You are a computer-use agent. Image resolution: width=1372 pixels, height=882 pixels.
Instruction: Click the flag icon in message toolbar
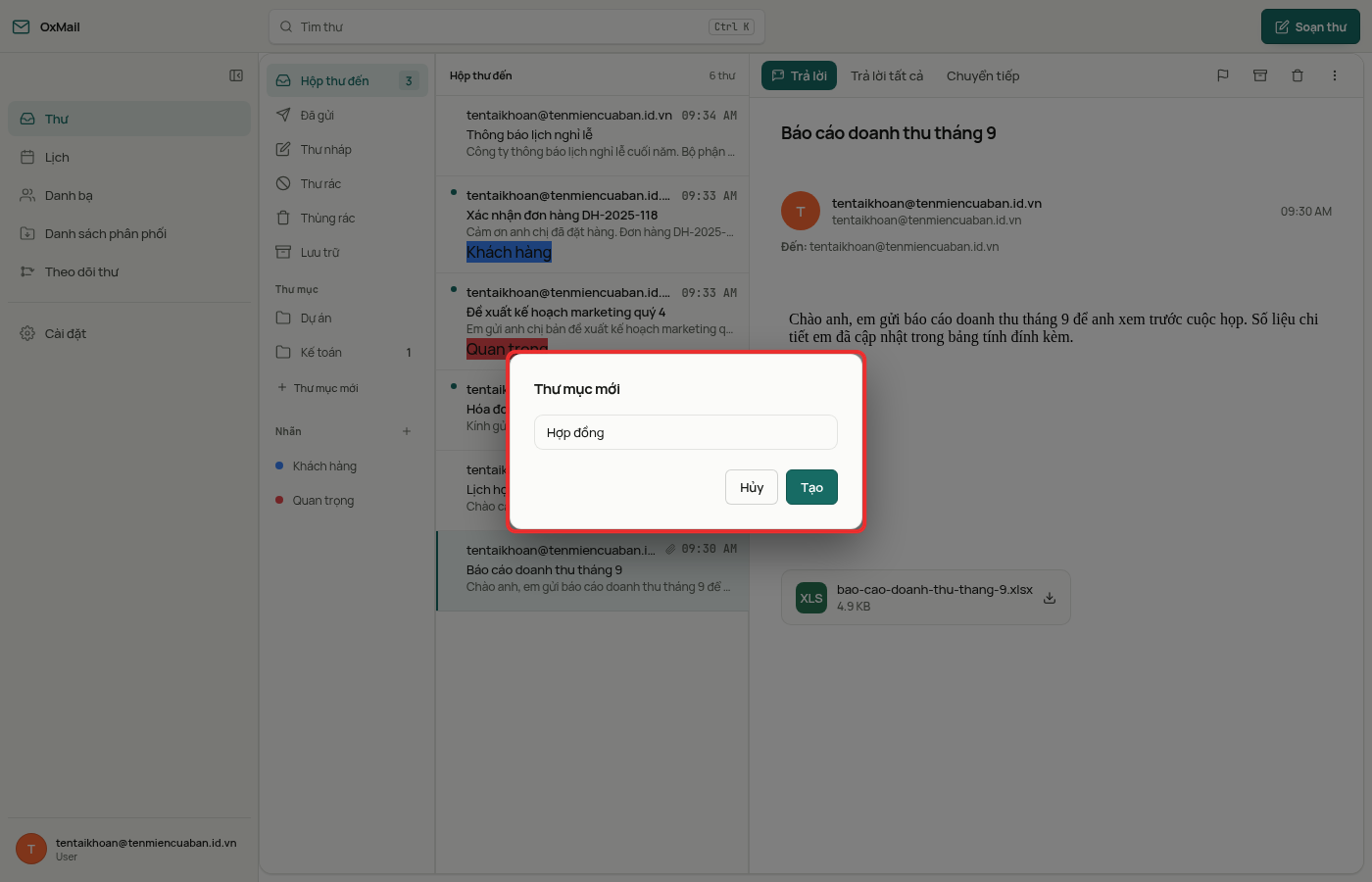(1223, 75)
